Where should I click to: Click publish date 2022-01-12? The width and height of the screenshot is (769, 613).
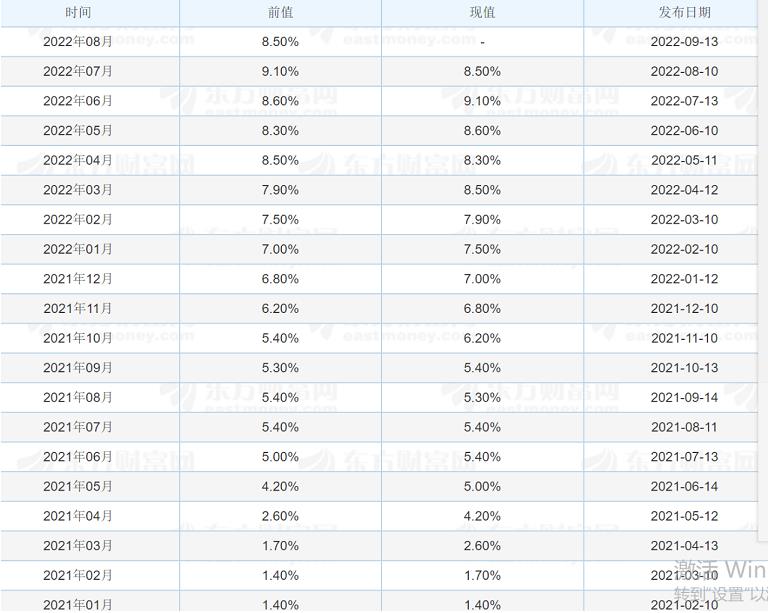click(684, 279)
